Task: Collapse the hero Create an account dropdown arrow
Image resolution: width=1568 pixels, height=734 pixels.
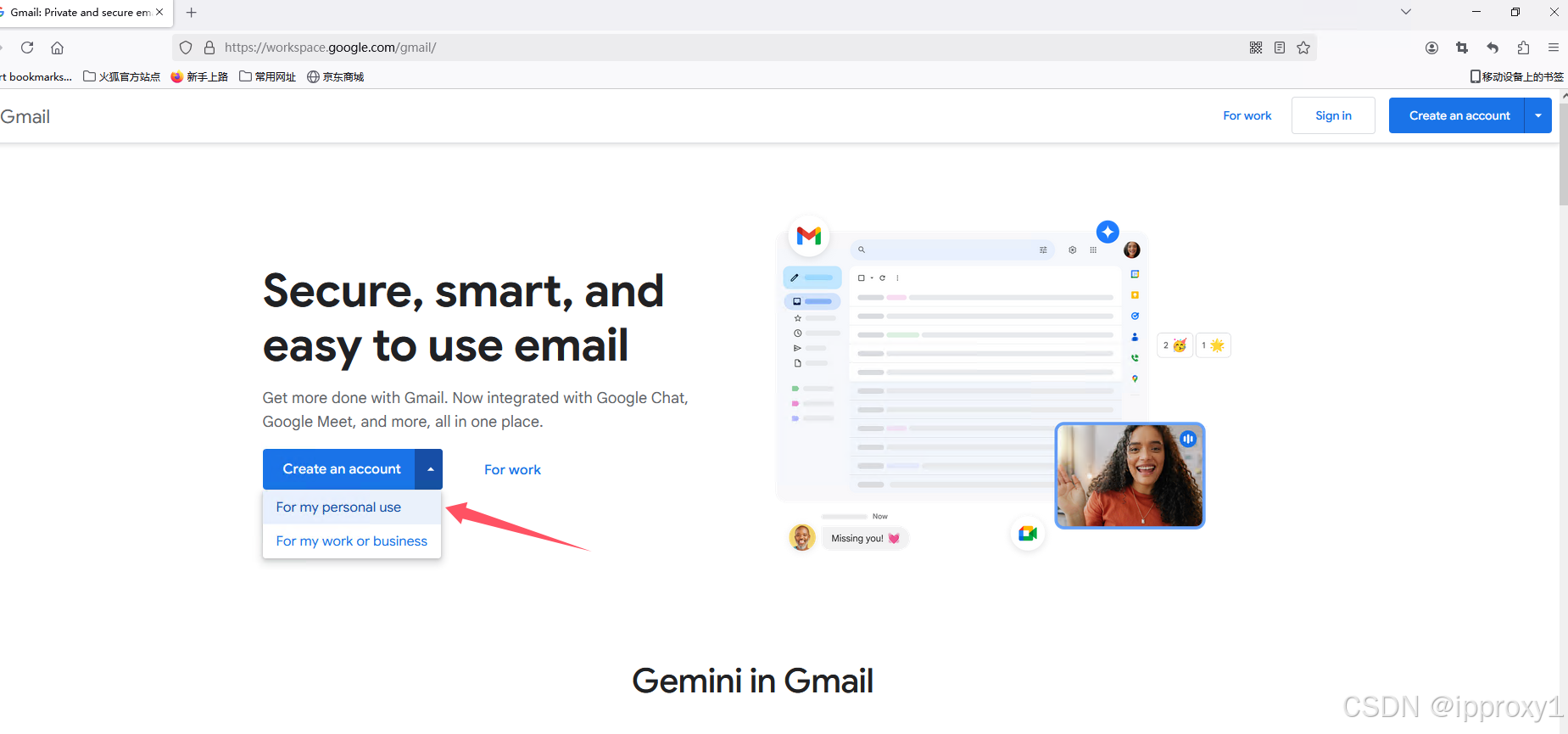Action: pos(429,469)
